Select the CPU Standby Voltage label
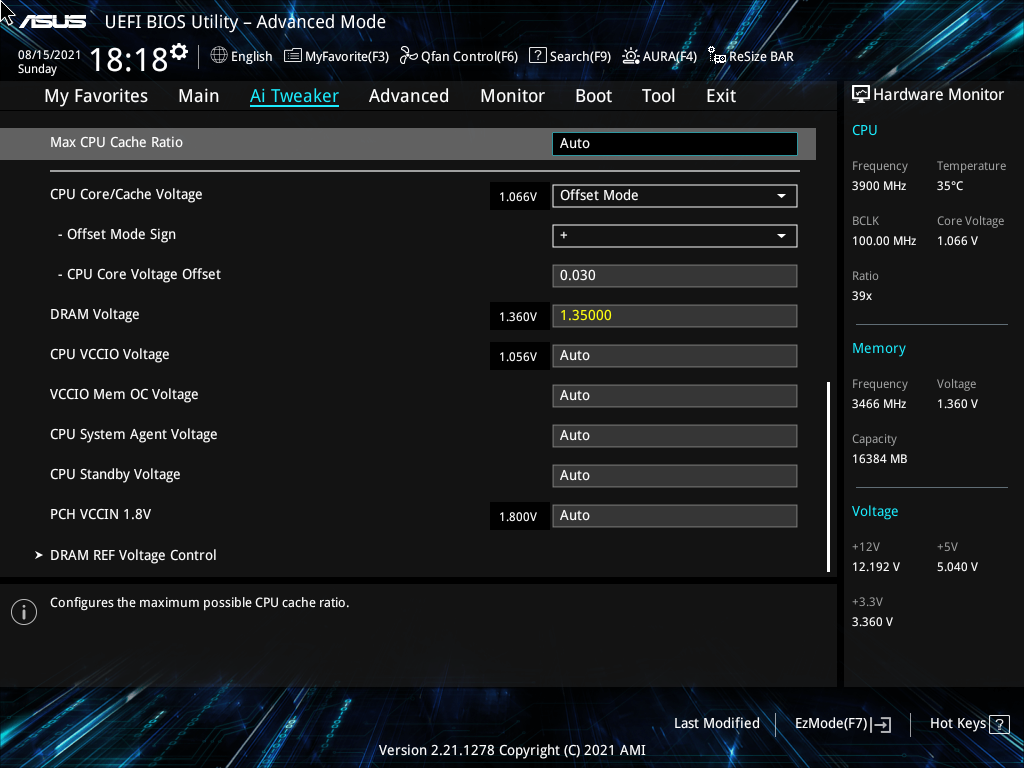This screenshot has width=1024, height=768. [115, 475]
